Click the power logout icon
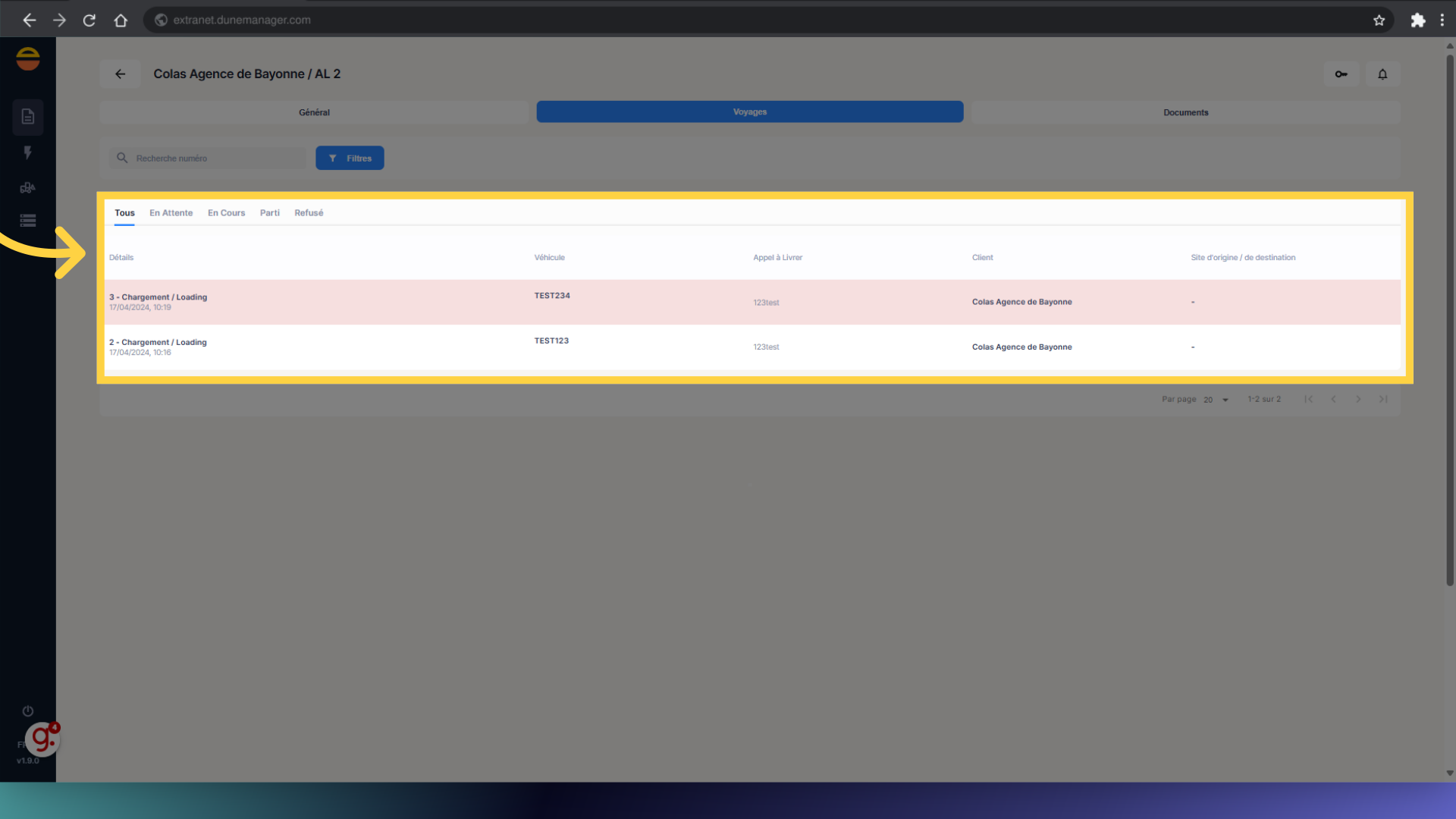The width and height of the screenshot is (1456, 819). coord(28,711)
